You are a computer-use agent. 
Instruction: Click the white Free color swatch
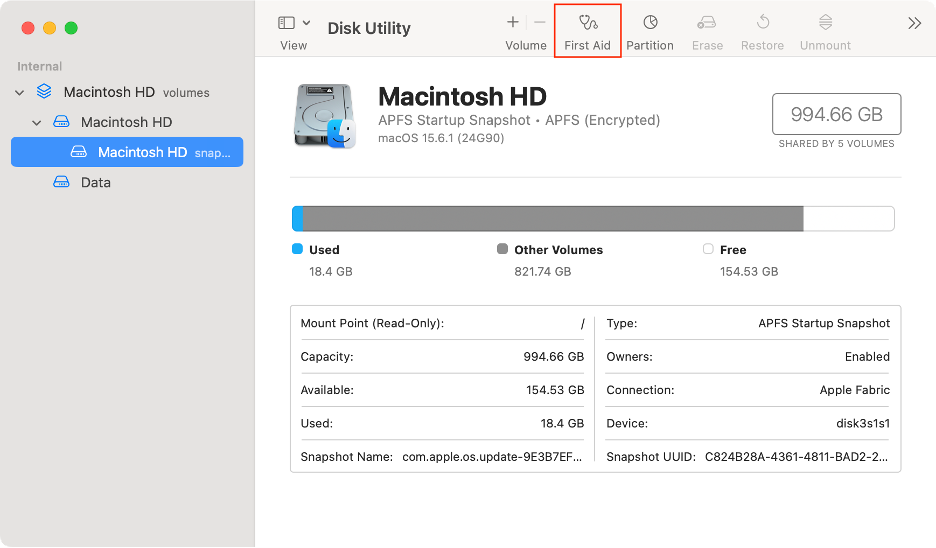(x=708, y=249)
